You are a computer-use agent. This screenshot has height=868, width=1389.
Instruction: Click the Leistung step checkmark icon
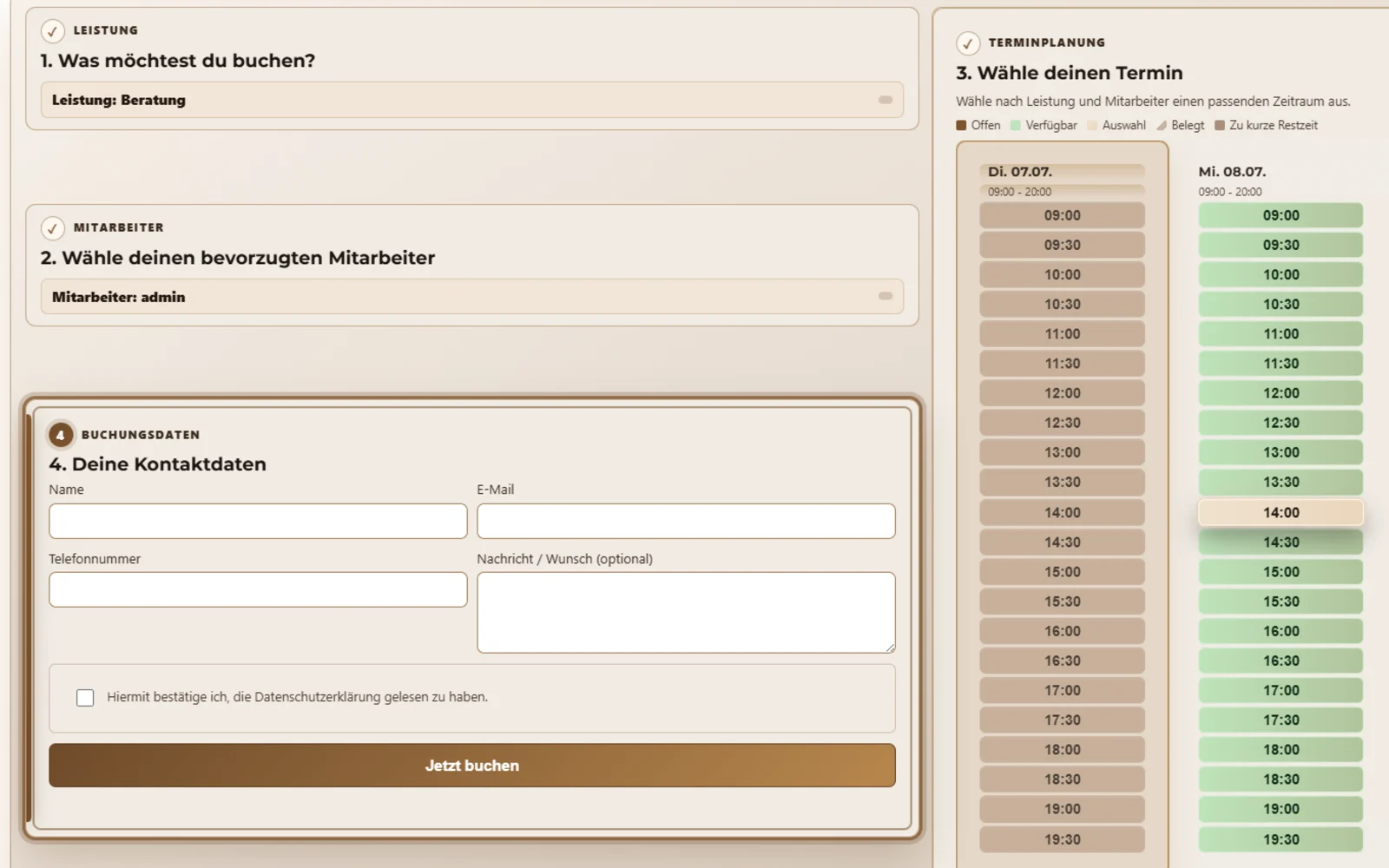(x=52, y=31)
